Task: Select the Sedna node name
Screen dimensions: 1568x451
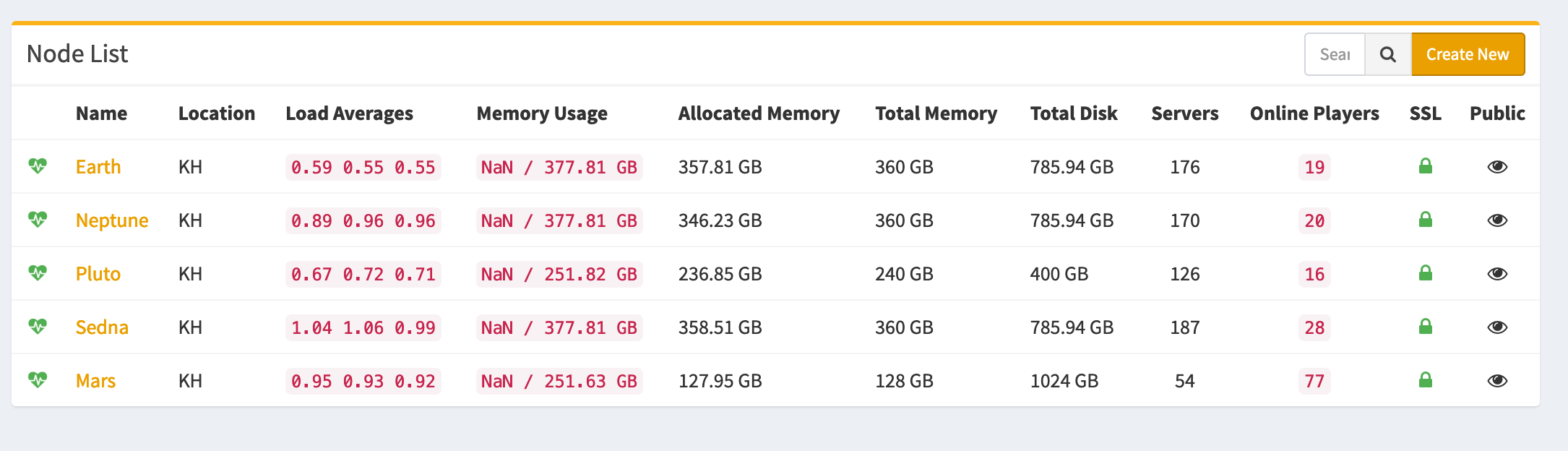Action: coord(102,327)
